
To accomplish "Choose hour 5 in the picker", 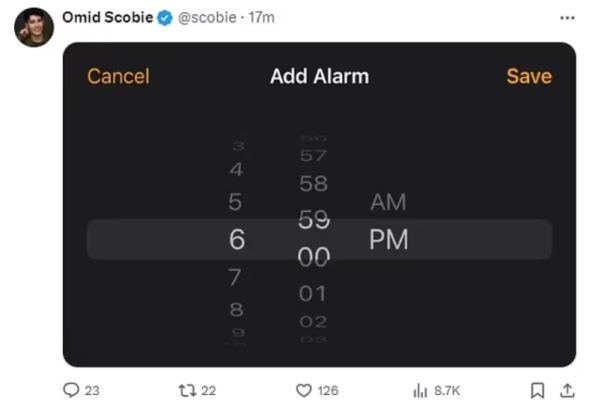I will (x=235, y=202).
